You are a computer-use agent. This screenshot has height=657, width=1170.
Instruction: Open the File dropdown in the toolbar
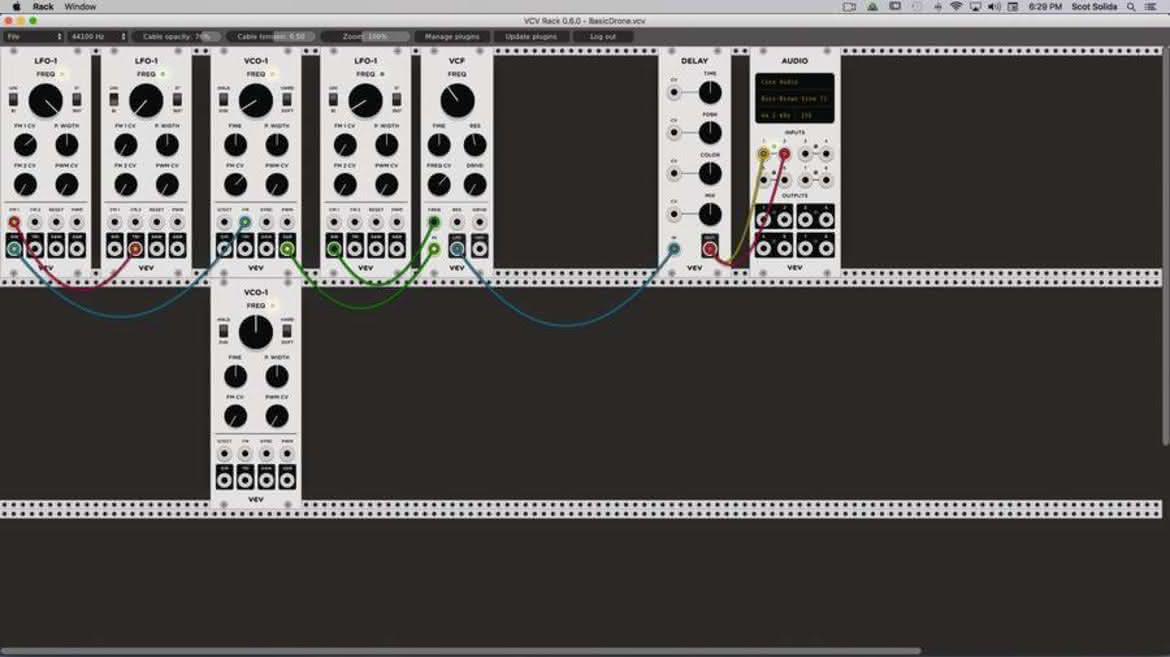coord(34,37)
